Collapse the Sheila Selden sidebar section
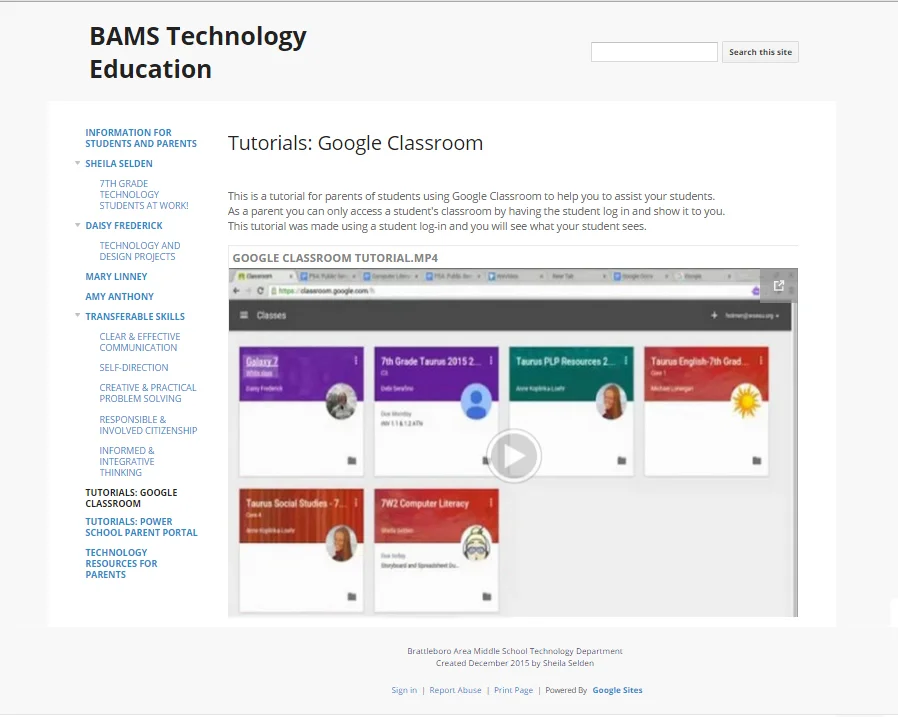 tap(78, 163)
